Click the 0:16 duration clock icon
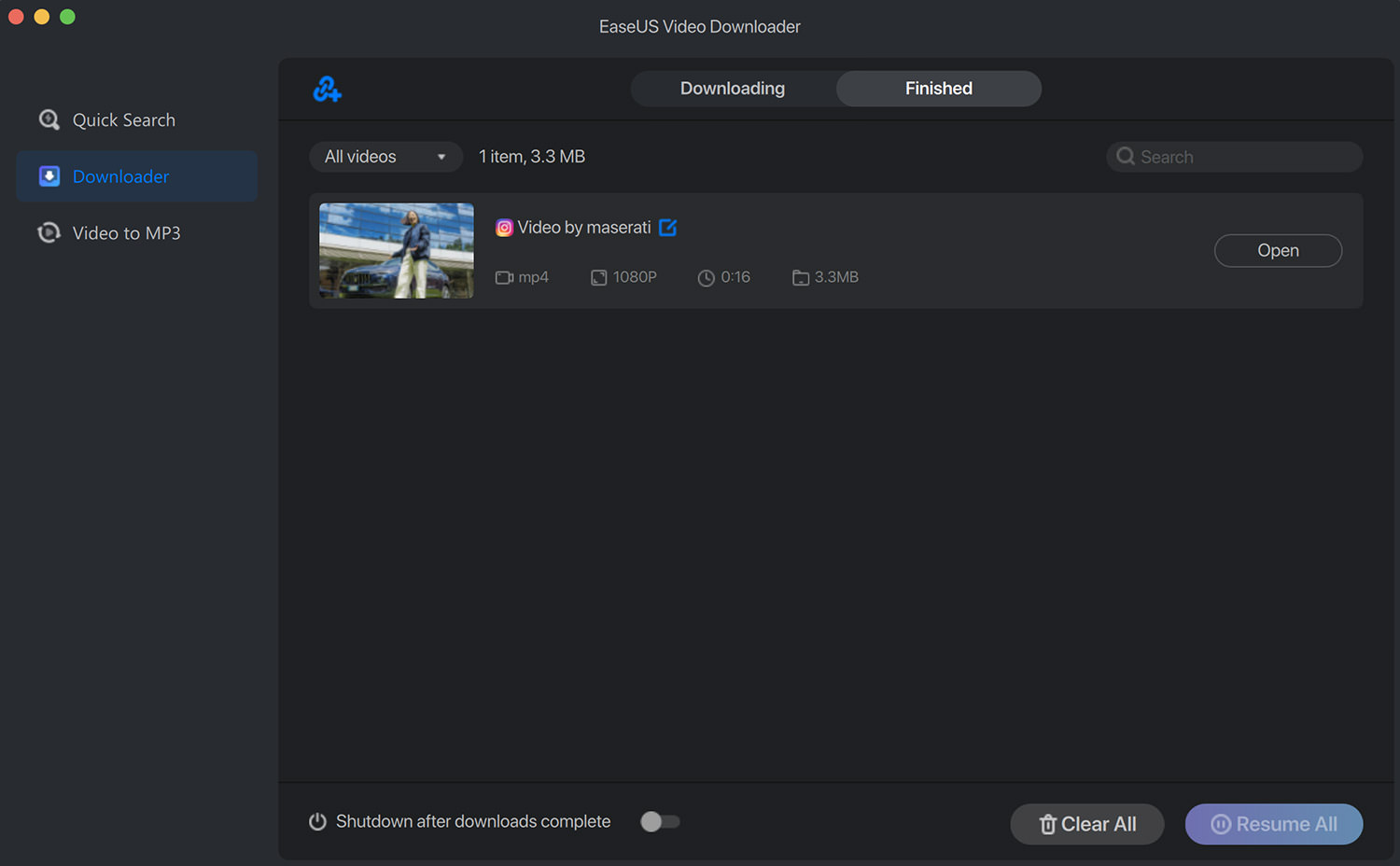Viewport: 1400px width, 866px height. [707, 277]
